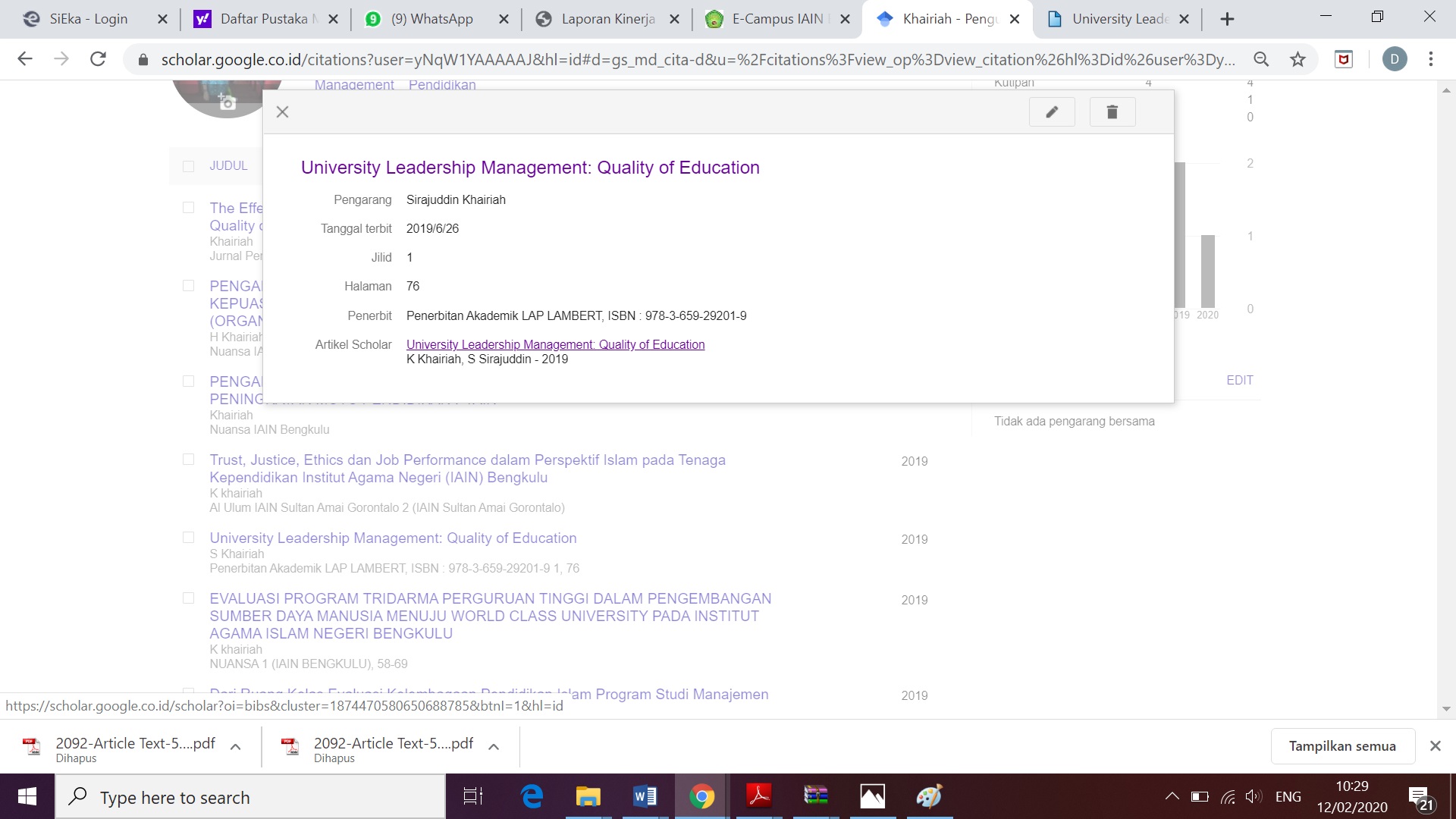Open Microsoft Word from the taskbar

(x=645, y=796)
